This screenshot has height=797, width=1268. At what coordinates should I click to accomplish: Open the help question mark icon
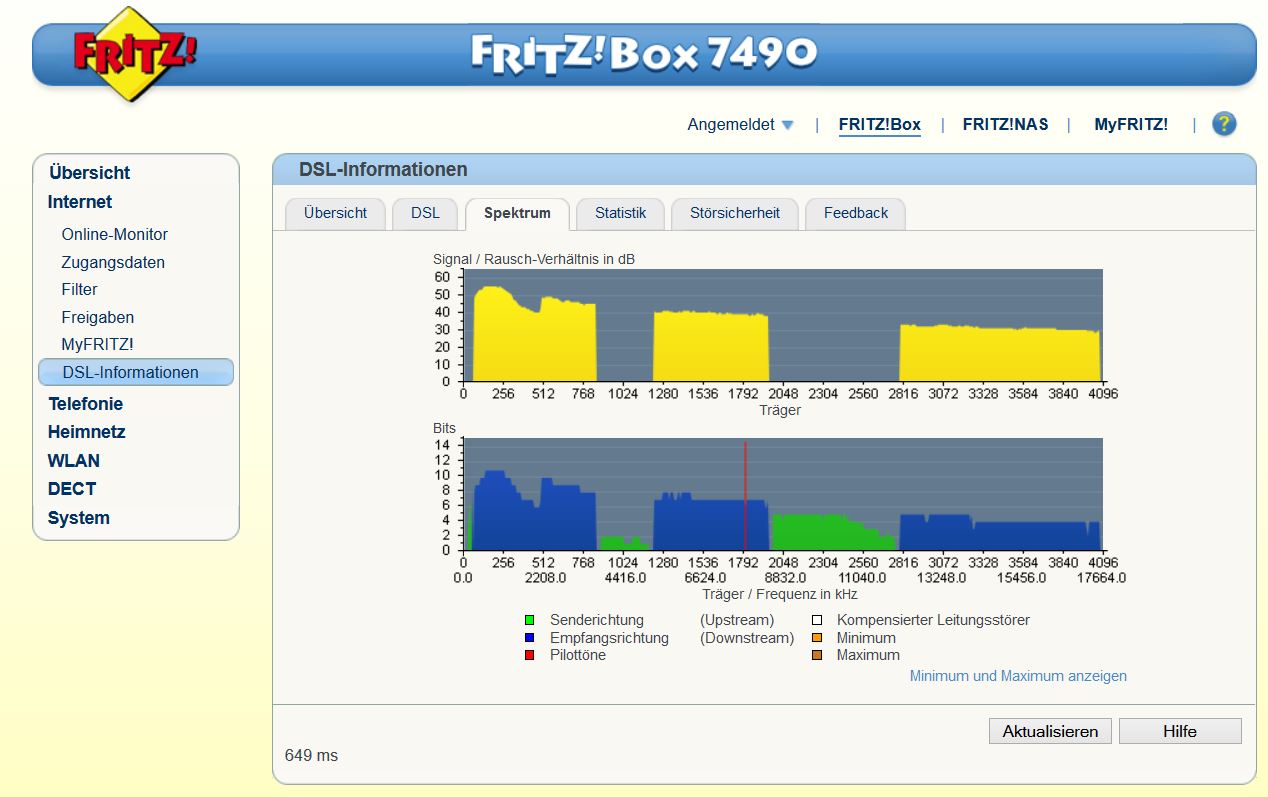[1224, 124]
